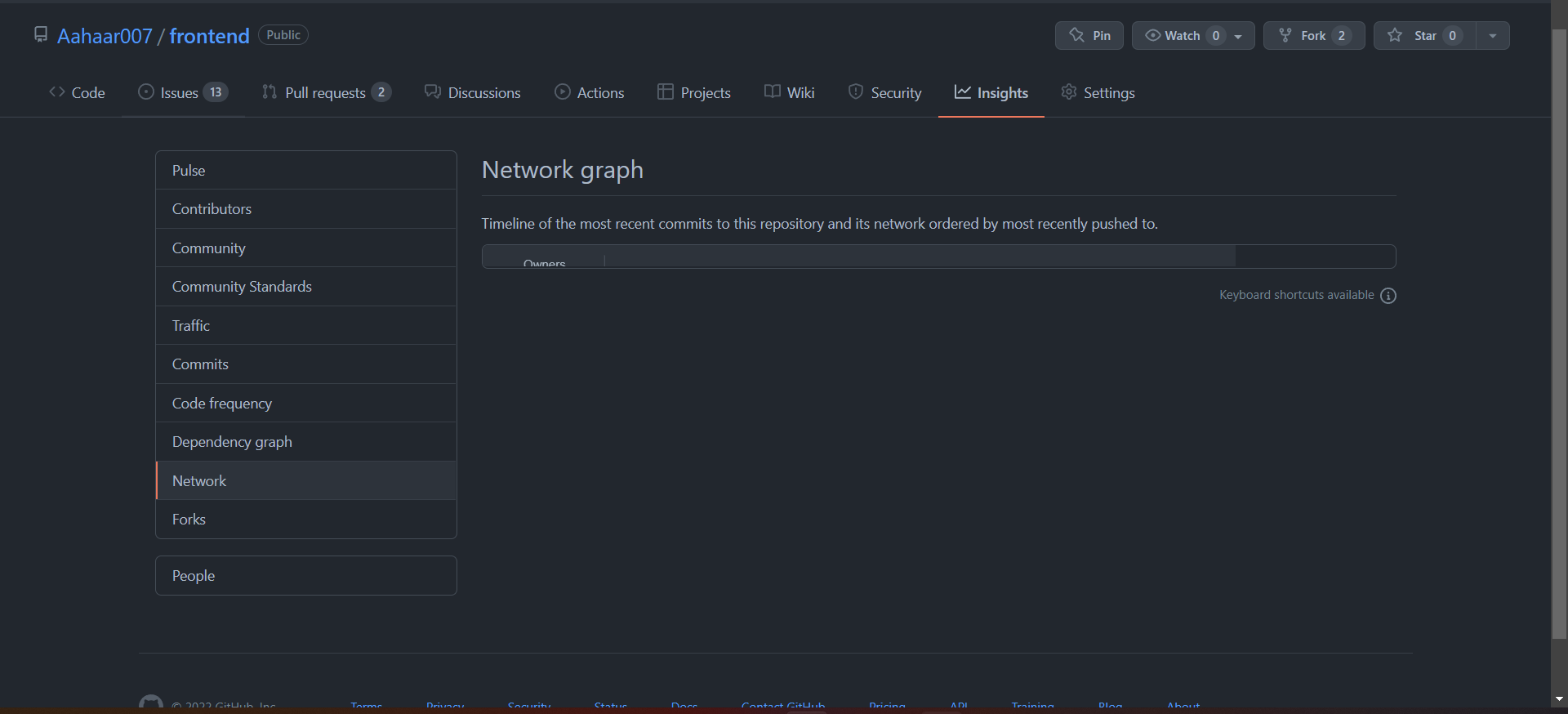Click the Issues counter badge showing 13
Image resolution: width=1568 pixels, height=714 pixels.
(x=216, y=92)
